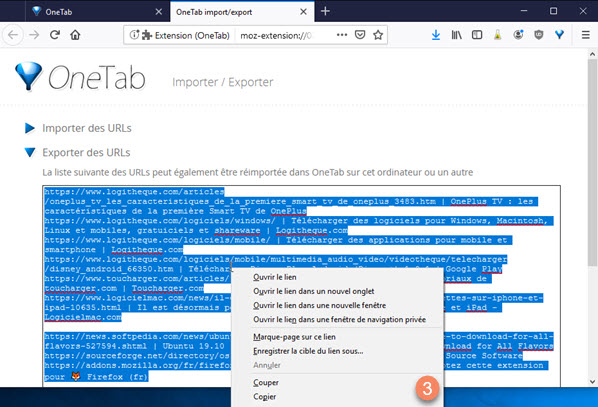The width and height of the screenshot is (598, 407).
Task: Click the page vertical scrollbar thumb
Action: pos(592,162)
